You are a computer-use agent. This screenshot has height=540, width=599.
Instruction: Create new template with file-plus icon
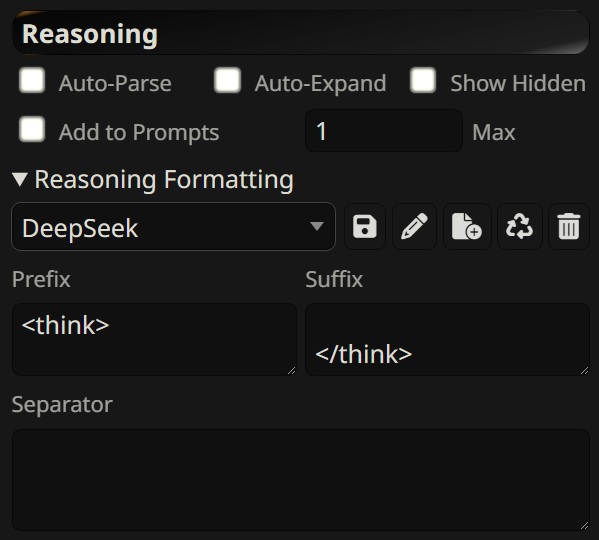pos(467,227)
